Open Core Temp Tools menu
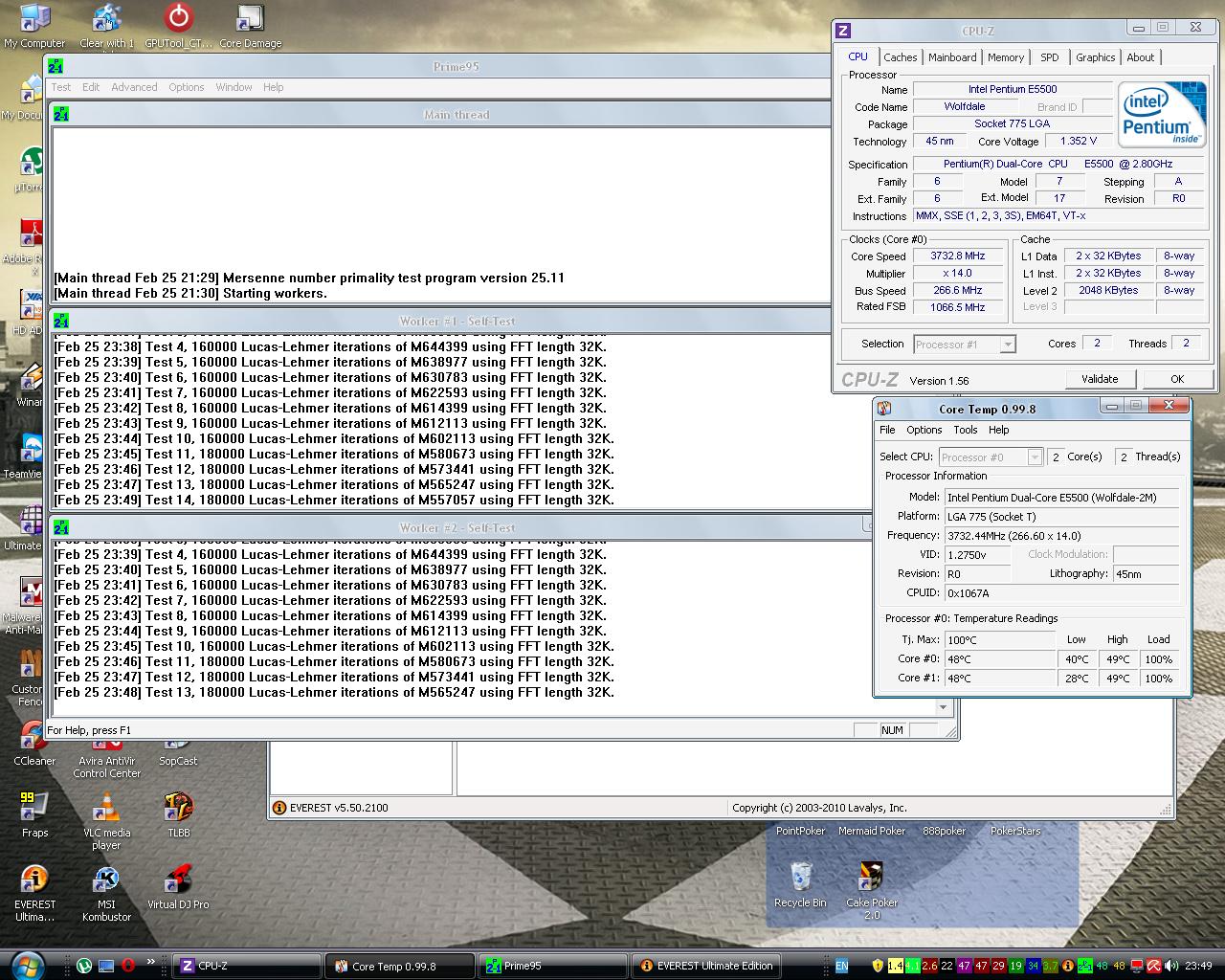The width and height of the screenshot is (1225, 980). pyautogui.click(x=965, y=430)
